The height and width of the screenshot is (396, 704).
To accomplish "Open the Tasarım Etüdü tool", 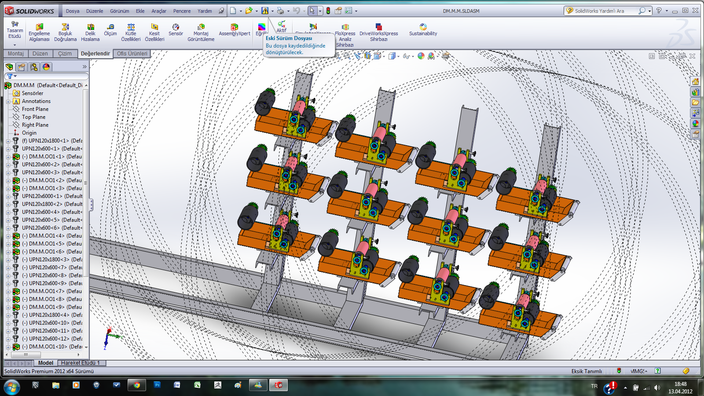I will coord(15,30).
